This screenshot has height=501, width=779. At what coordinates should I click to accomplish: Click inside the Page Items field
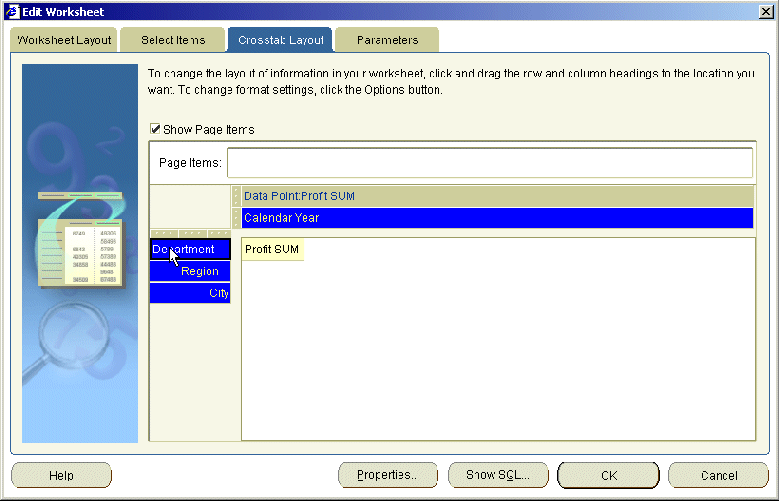tap(490, 163)
